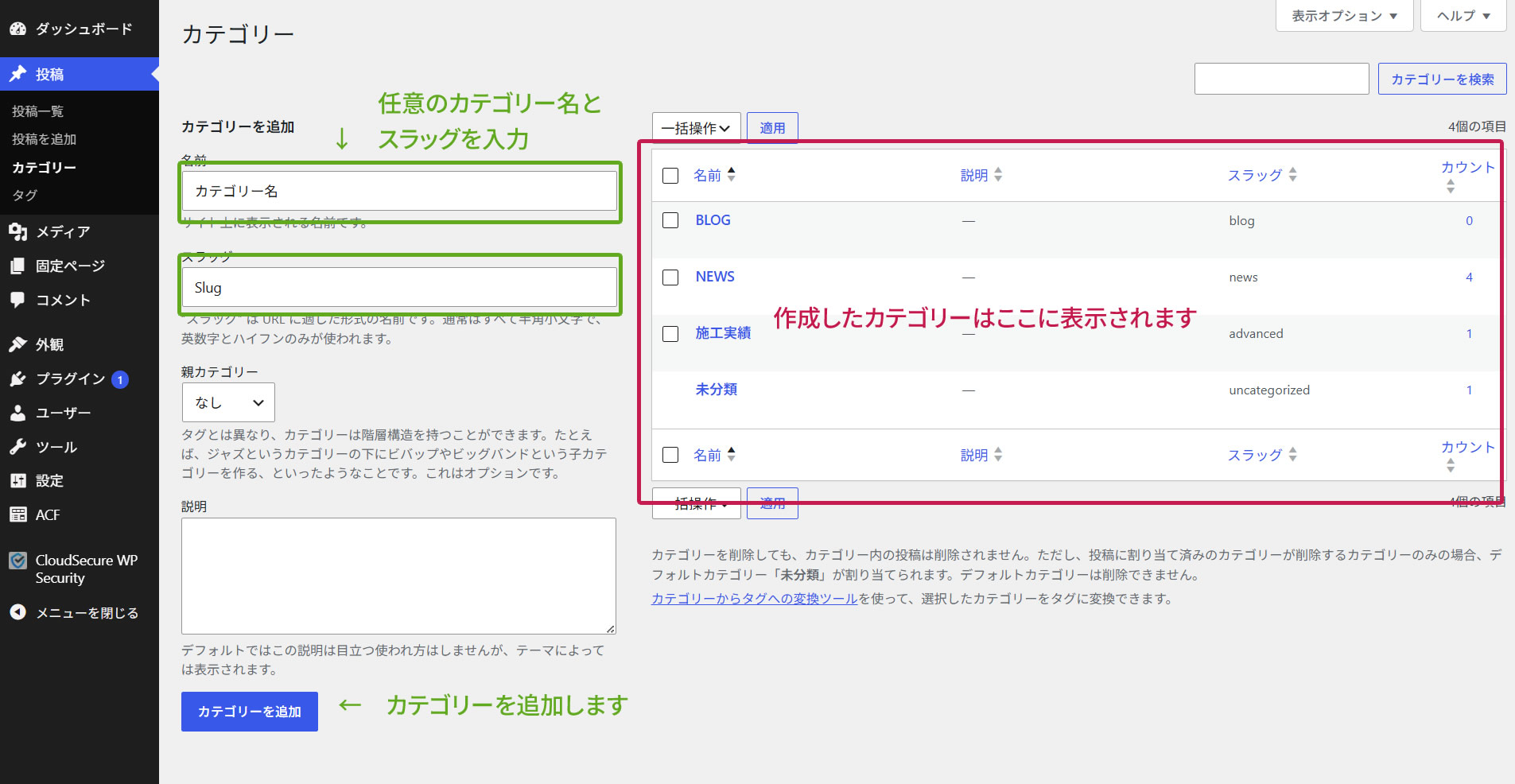Click the pushpin icon beside 投稿
1515x784 pixels.
[x=17, y=74]
